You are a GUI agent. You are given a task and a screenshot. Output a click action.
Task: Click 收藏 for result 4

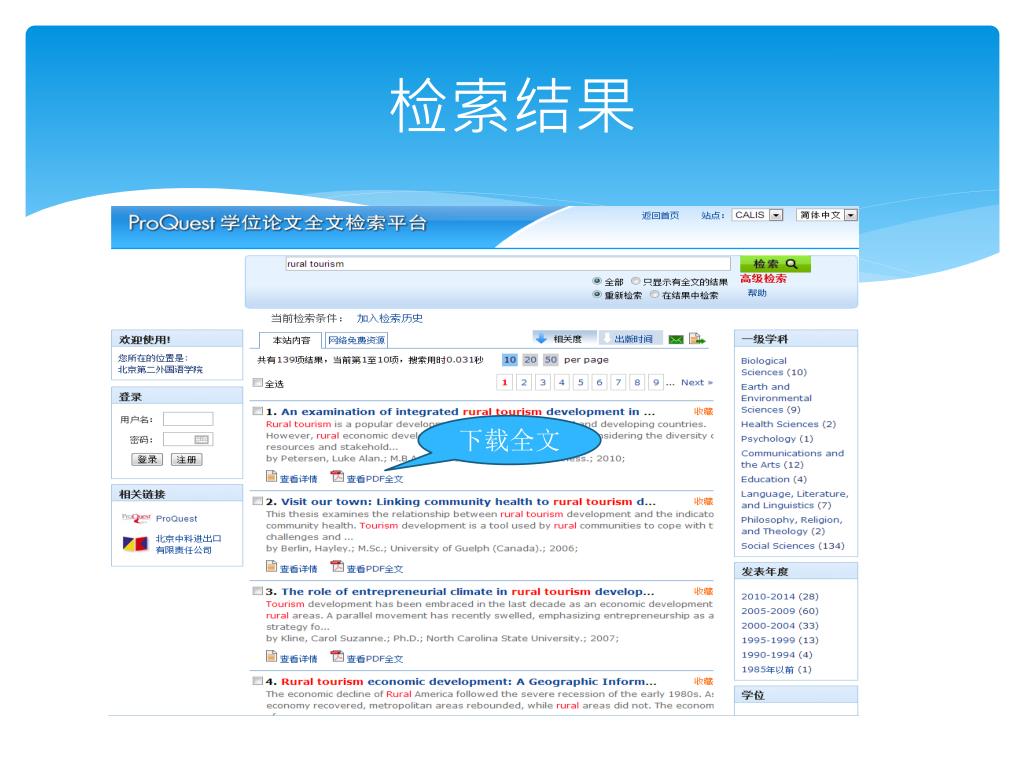703,681
